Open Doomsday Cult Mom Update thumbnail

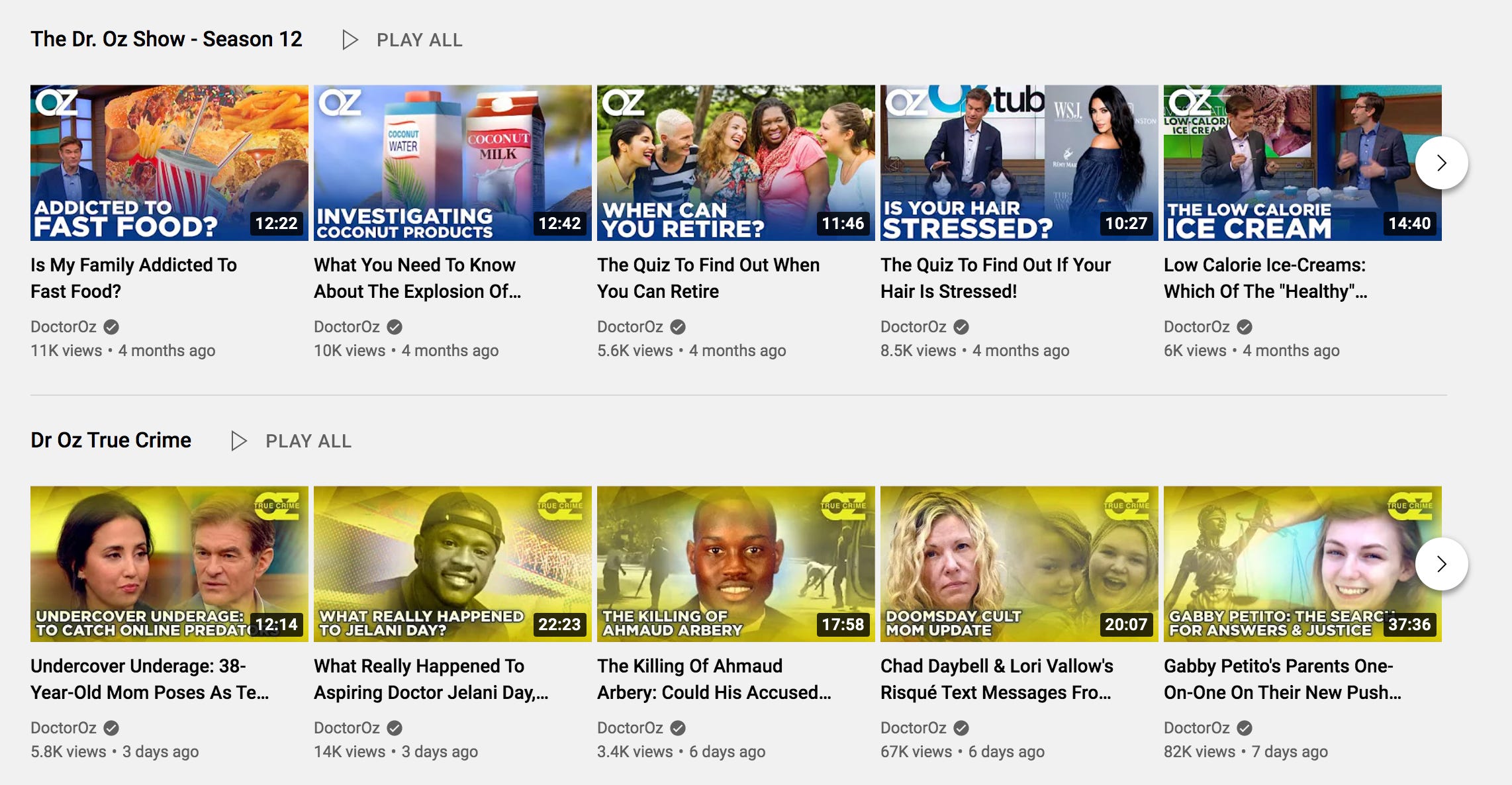click(1019, 564)
